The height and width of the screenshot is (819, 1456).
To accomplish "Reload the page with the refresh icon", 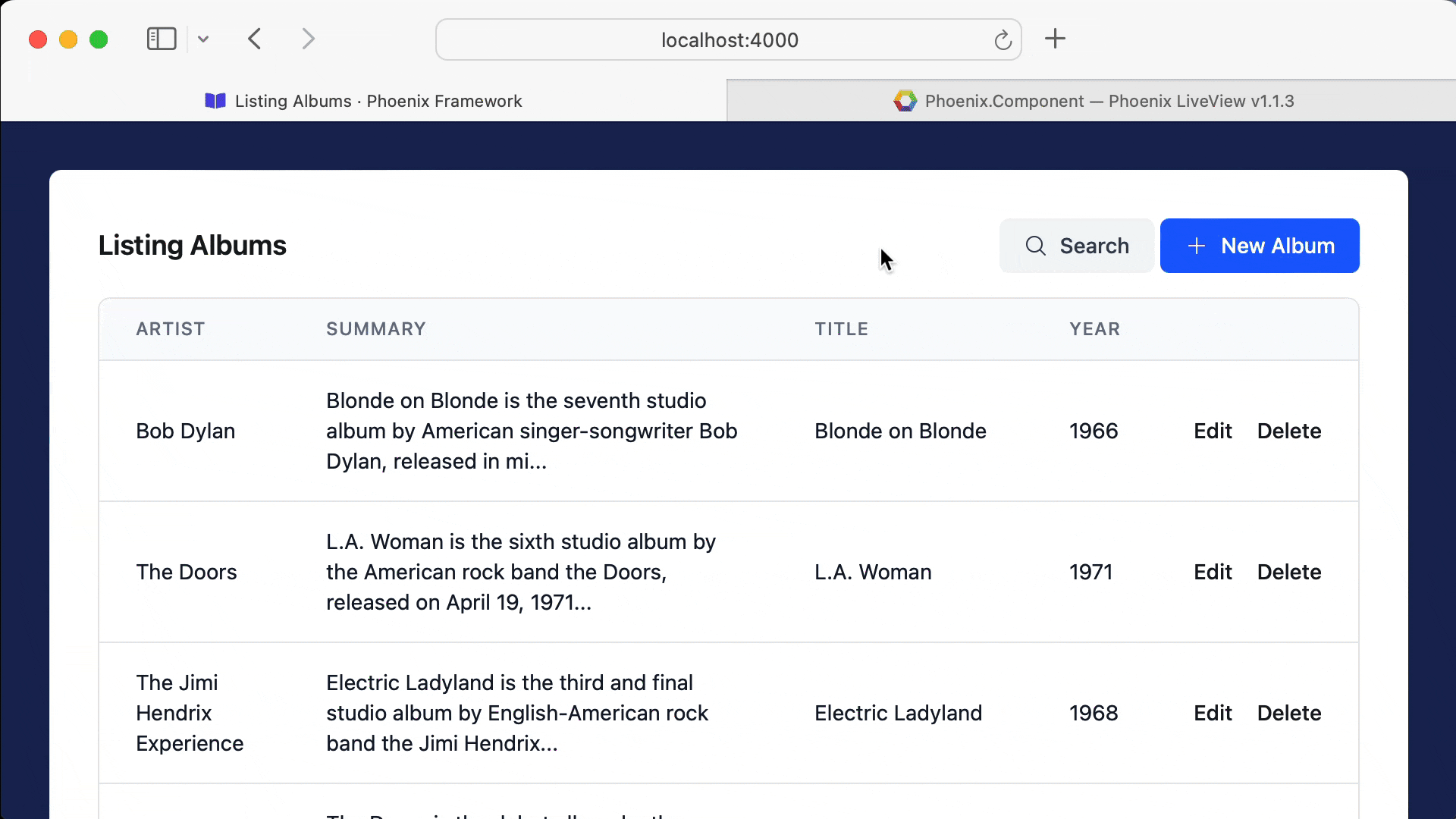I will point(1003,39).
